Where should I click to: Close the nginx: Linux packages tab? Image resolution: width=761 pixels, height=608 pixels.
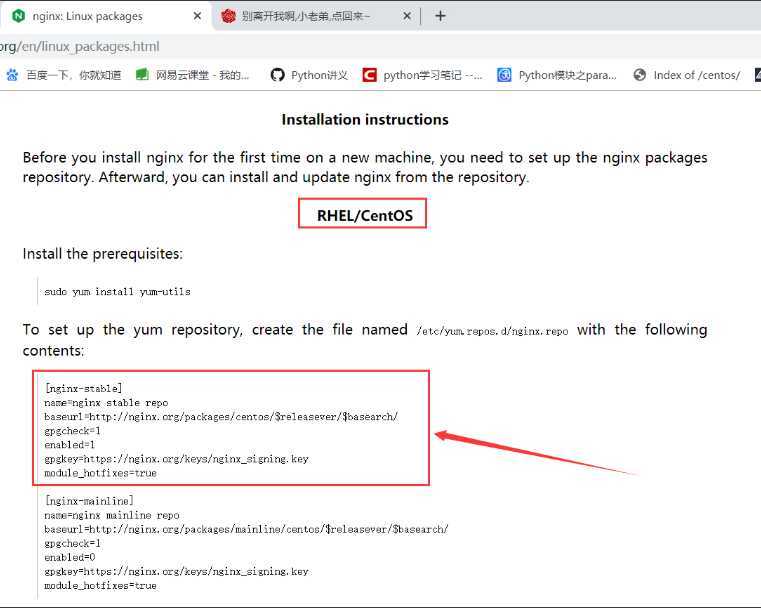(x=197, y=16)
